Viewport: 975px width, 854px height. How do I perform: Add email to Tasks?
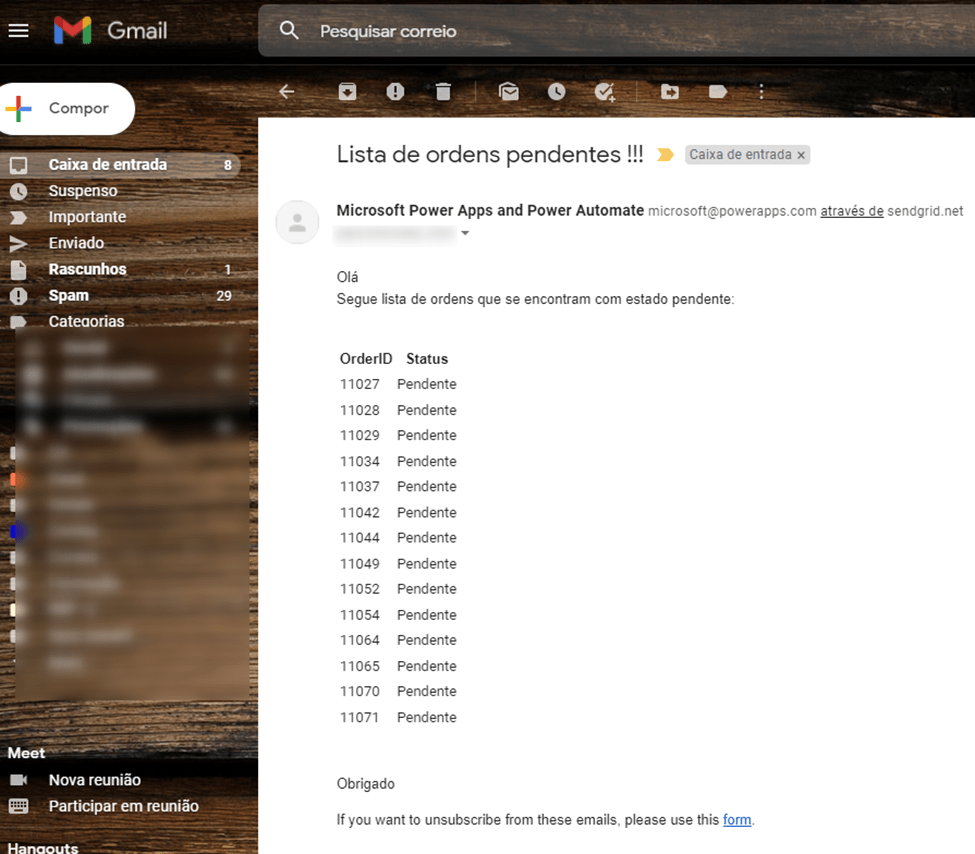click(x=605, y=92)
